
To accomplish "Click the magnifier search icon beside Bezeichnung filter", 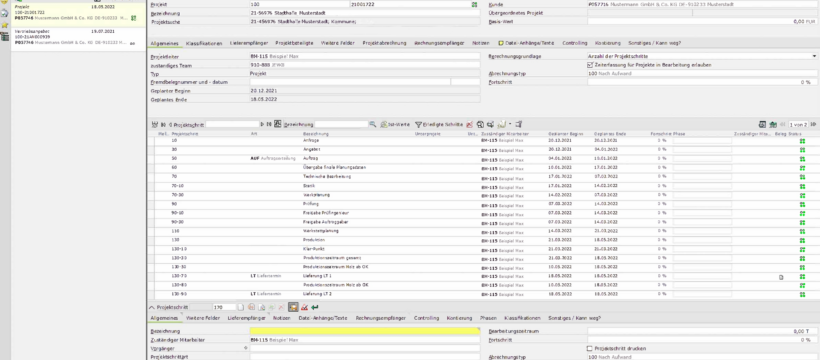I will (x=372, y=125).
